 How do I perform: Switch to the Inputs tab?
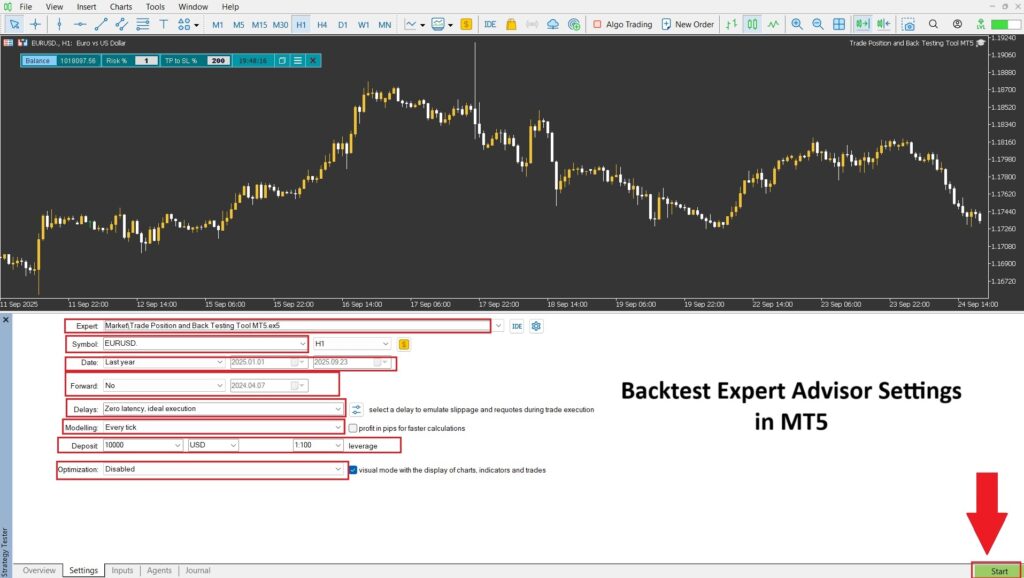click(x=122, y=570)
